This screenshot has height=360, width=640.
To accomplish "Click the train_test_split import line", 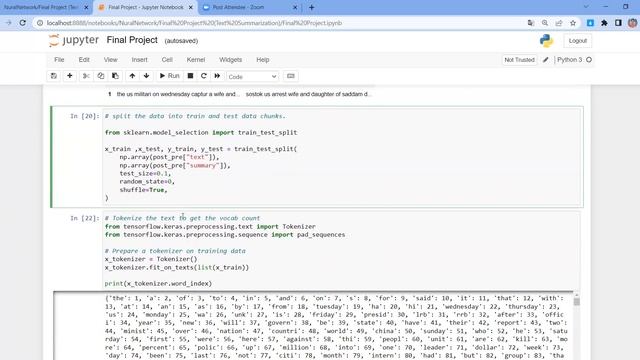I will coord(201,133).
